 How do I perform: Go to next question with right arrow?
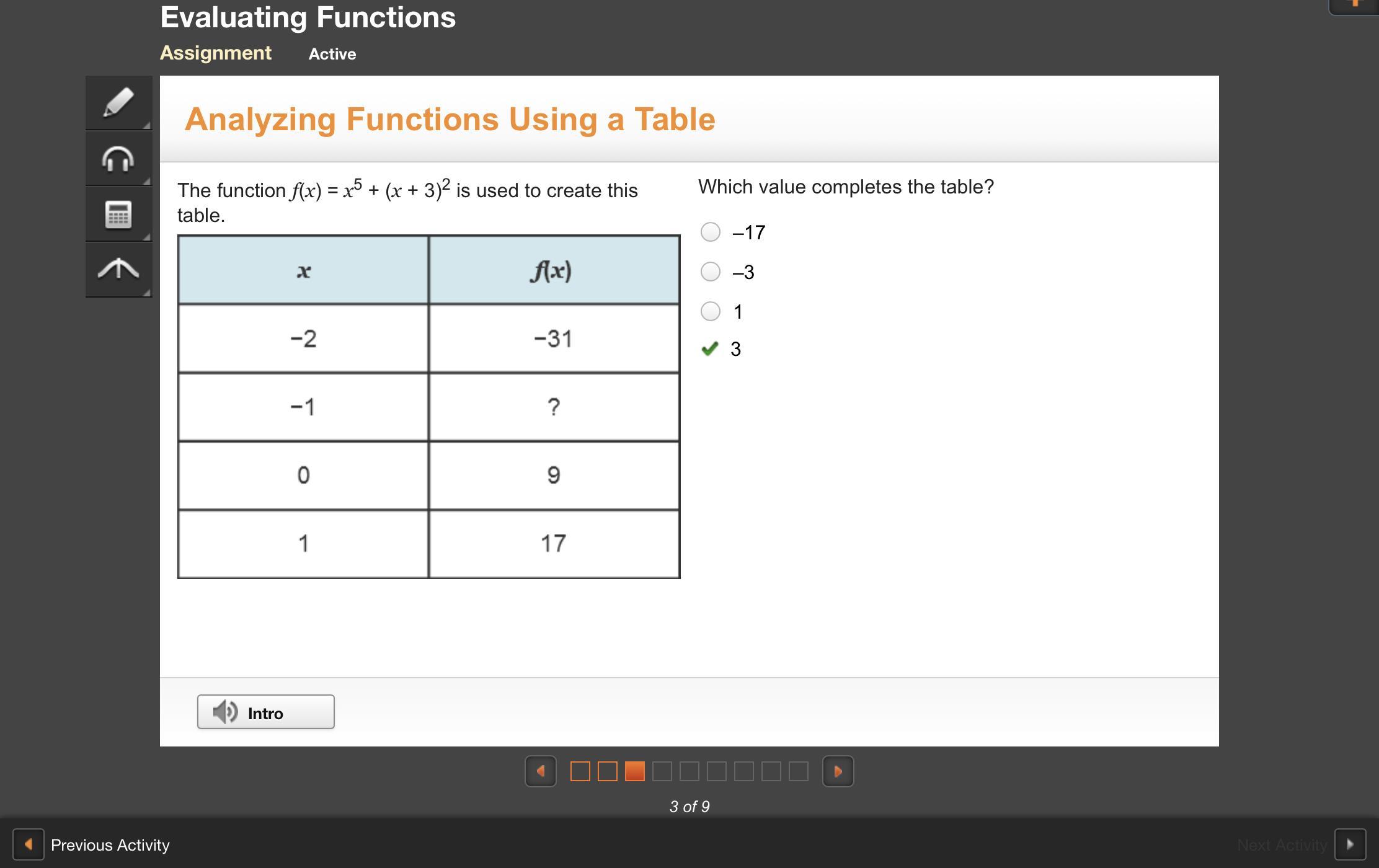tap(838, 771)
